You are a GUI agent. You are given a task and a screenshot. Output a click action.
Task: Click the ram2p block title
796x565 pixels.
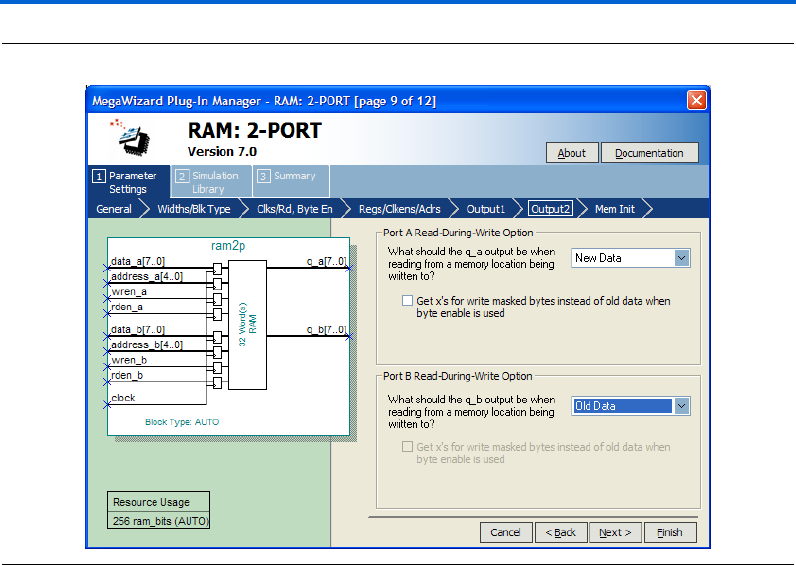228,246
